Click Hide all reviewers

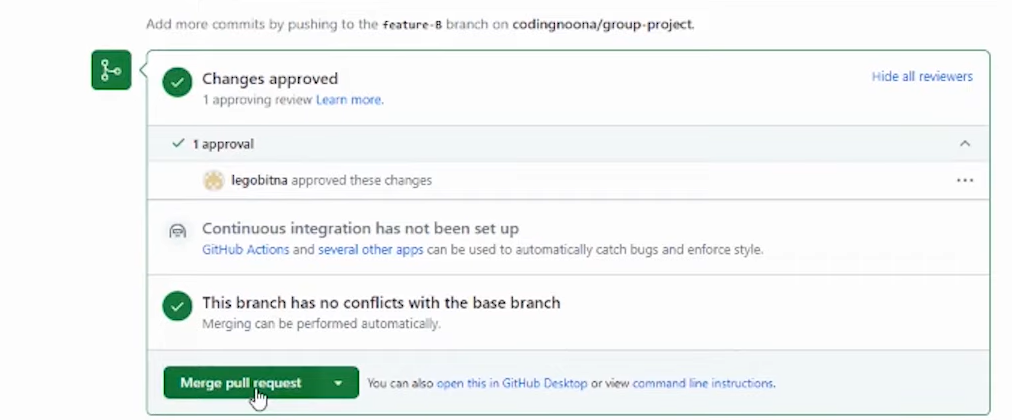pos(922,77)
